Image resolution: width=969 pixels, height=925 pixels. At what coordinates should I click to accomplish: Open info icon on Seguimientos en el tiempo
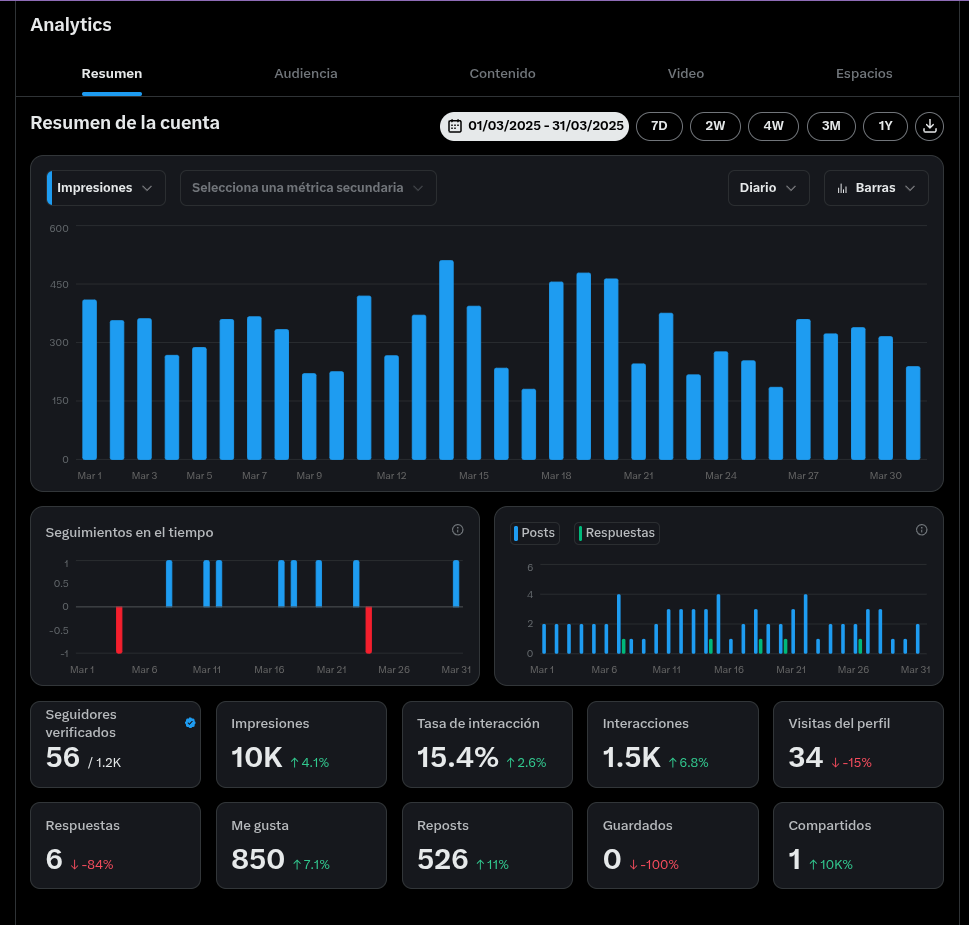[457, 530]
